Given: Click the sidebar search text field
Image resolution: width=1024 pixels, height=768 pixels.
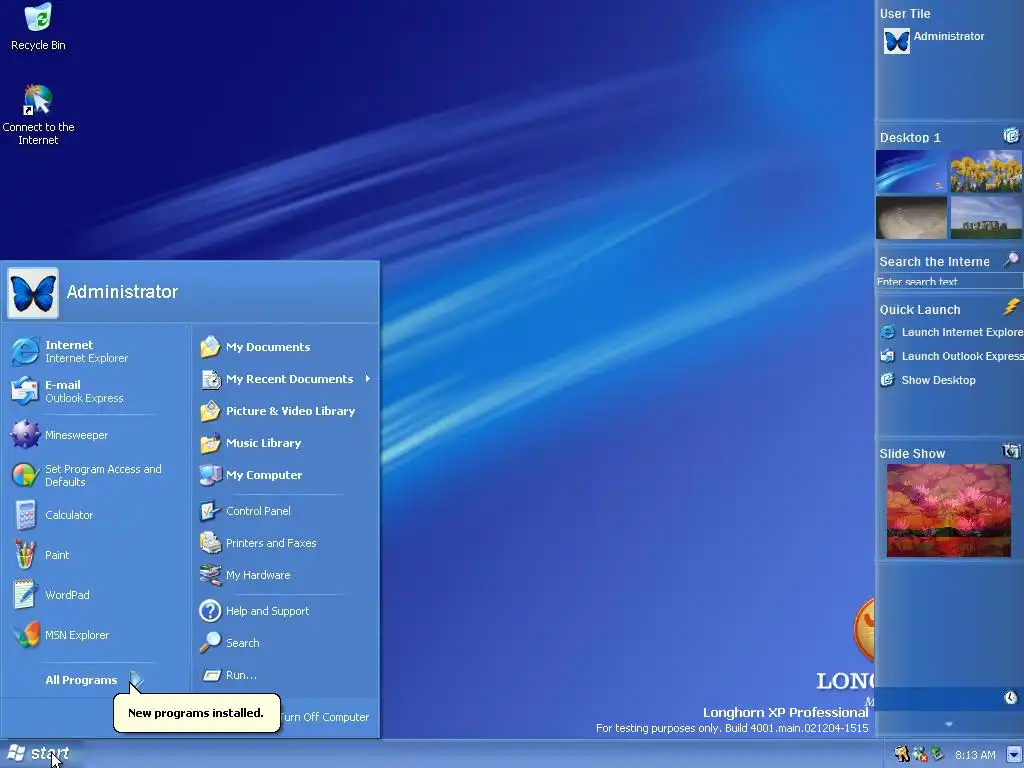Looking at the screenshot, I should 949,281.
